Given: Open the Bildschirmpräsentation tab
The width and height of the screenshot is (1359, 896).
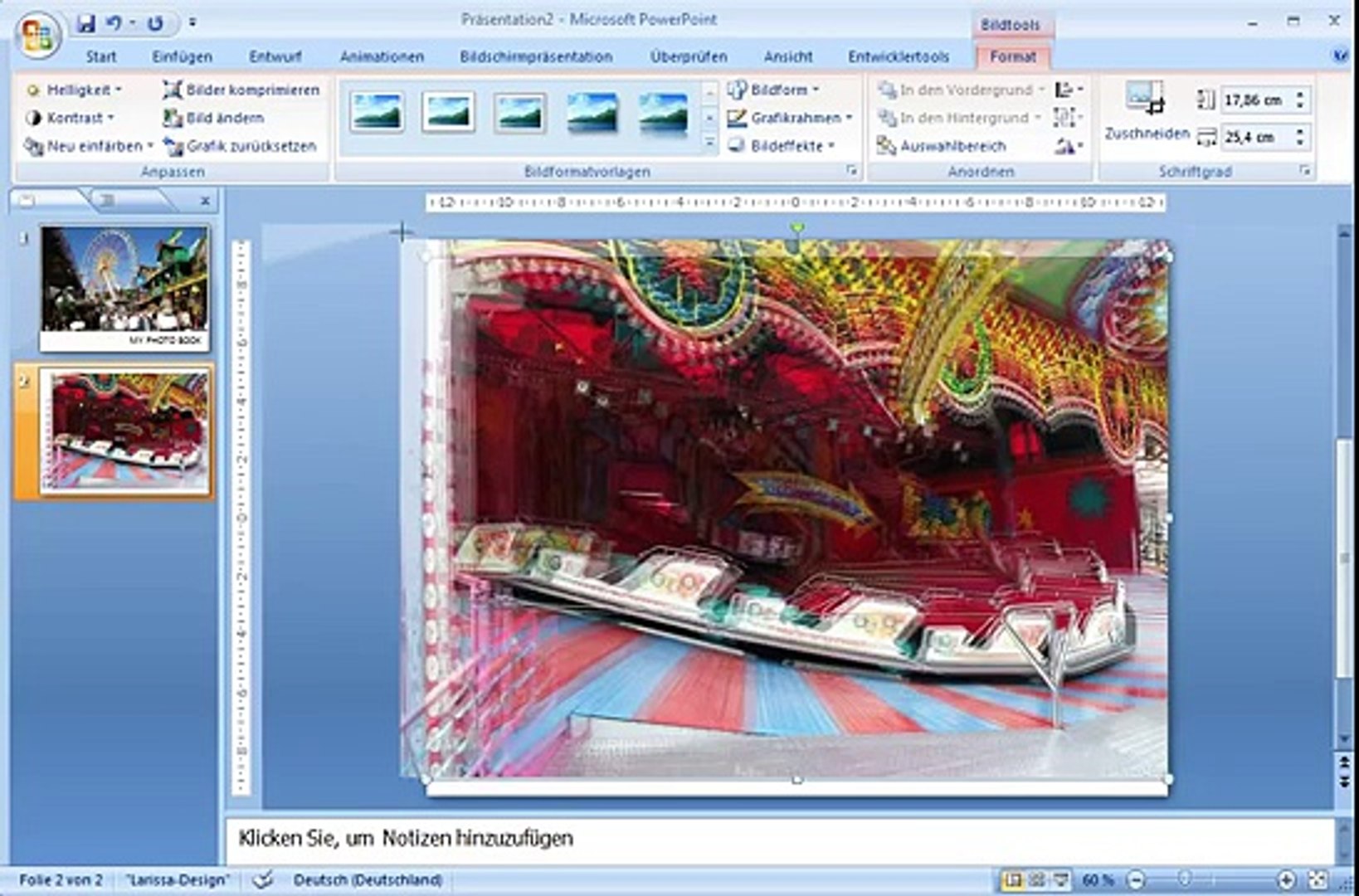Looking at the screenshot, I should pyautogui.click(x=536, y=56).
